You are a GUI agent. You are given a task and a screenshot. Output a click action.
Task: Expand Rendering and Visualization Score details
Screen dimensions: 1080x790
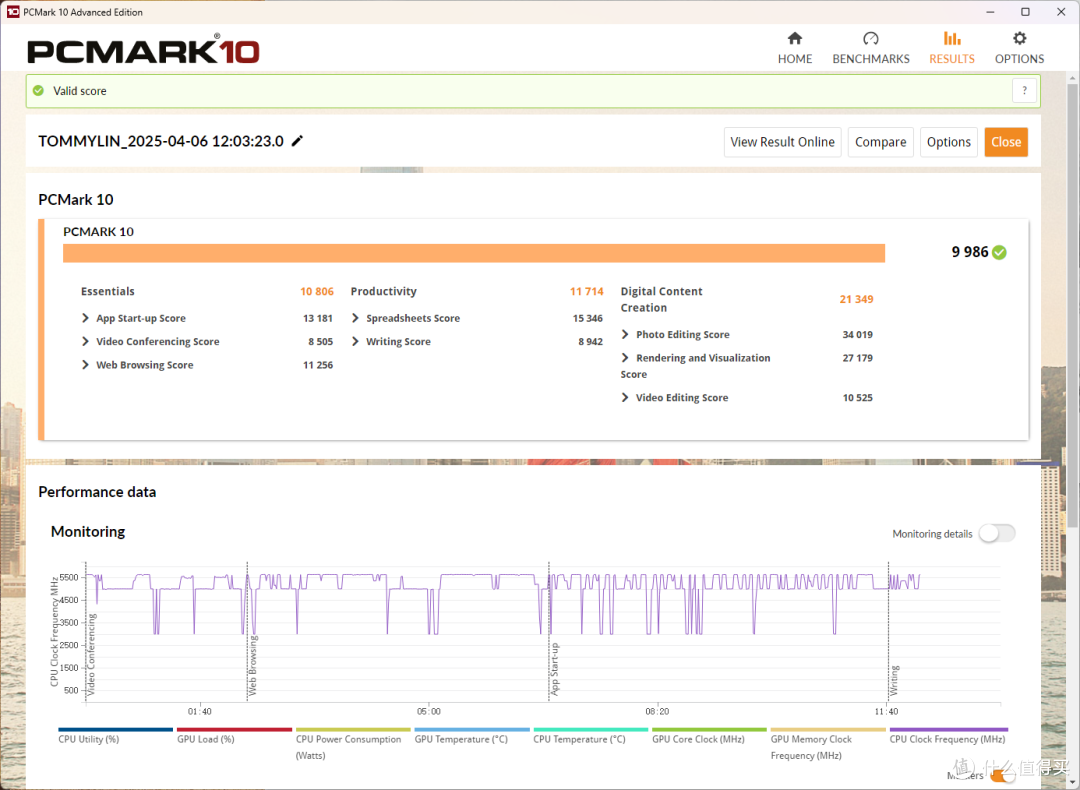point(625,358)
